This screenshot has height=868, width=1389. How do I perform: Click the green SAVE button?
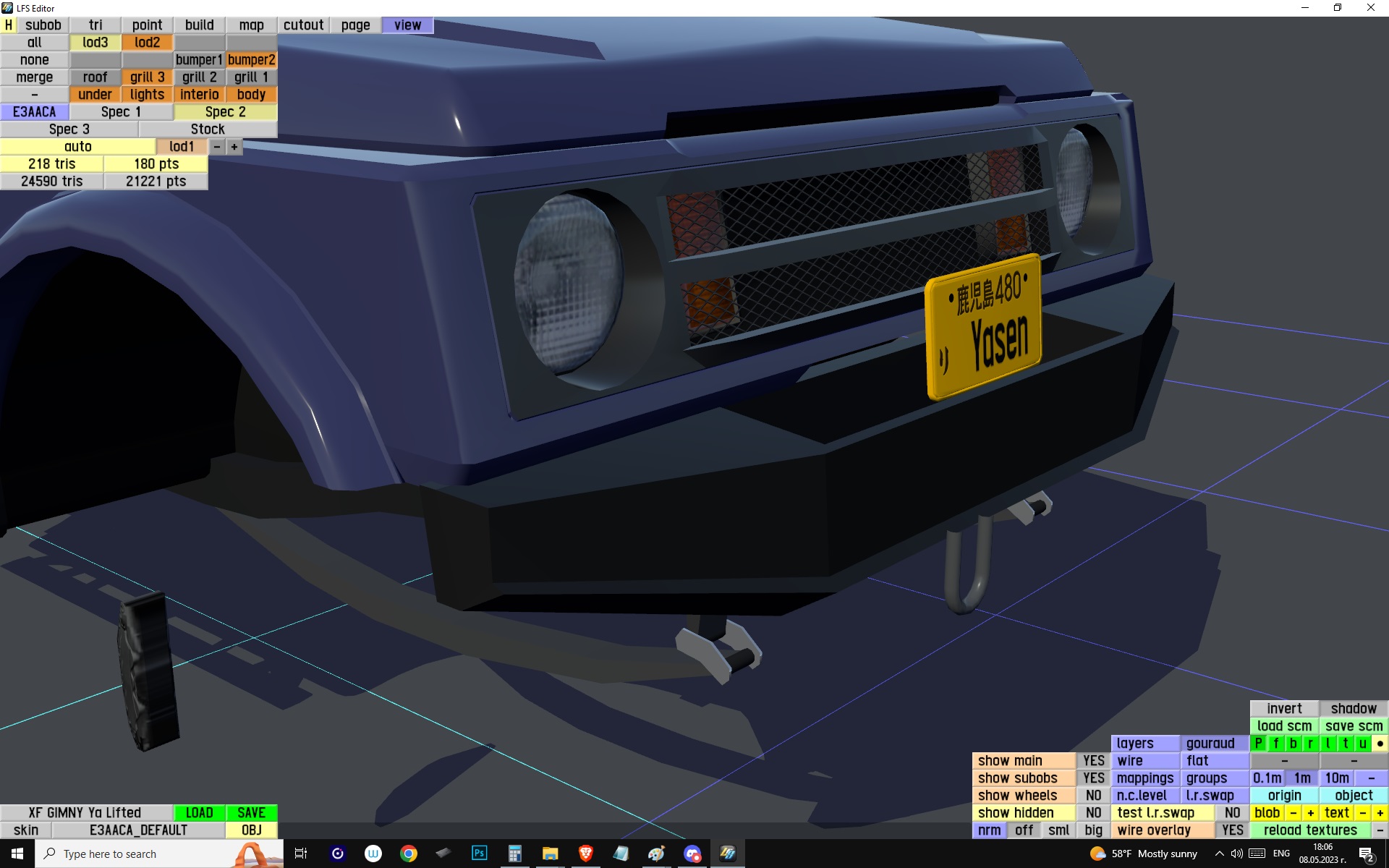click(x=251, y=812)
